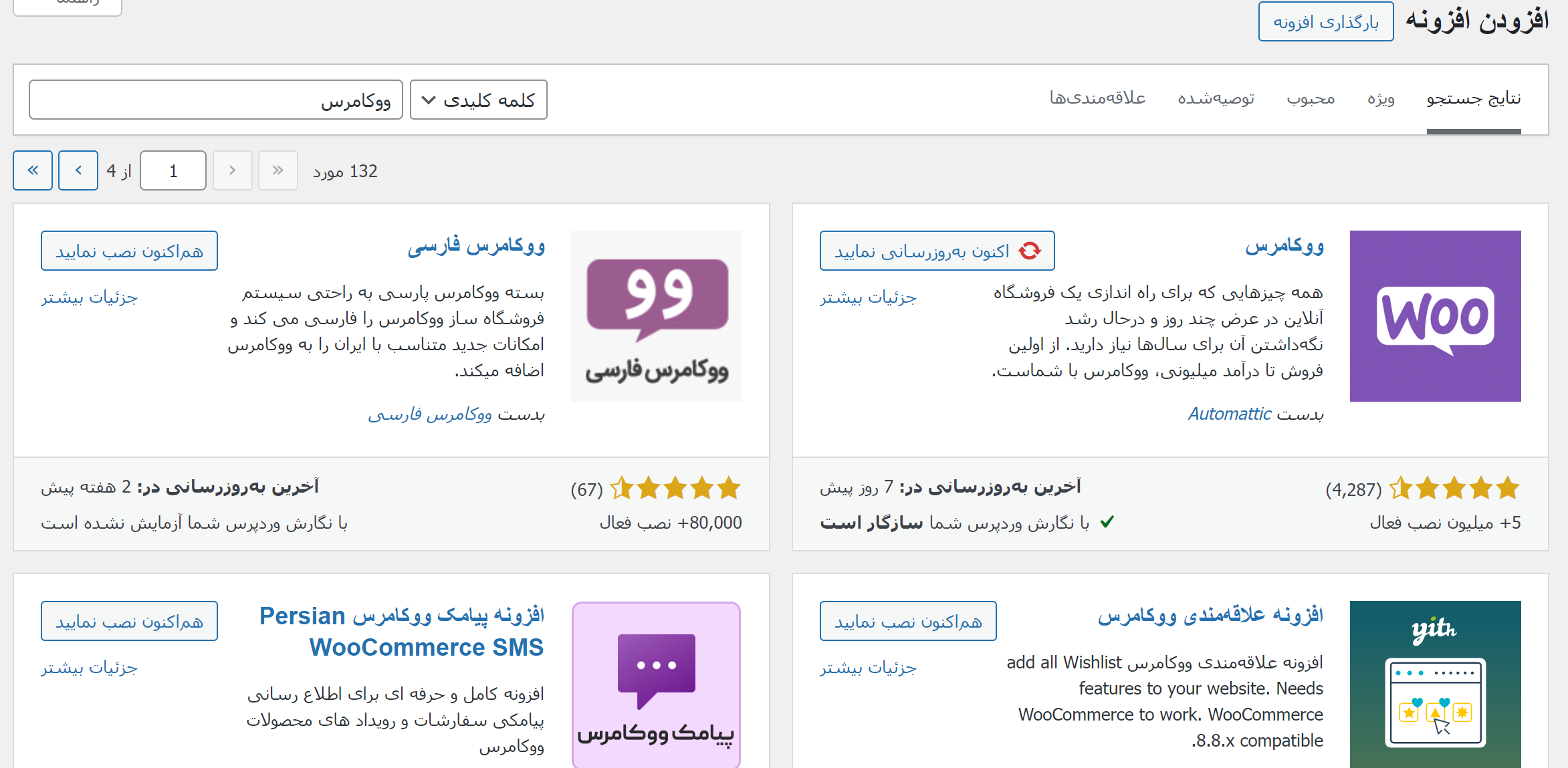Open جزئیات بیشتر for Persian WooCommerce SMS

tap(89, 668)
